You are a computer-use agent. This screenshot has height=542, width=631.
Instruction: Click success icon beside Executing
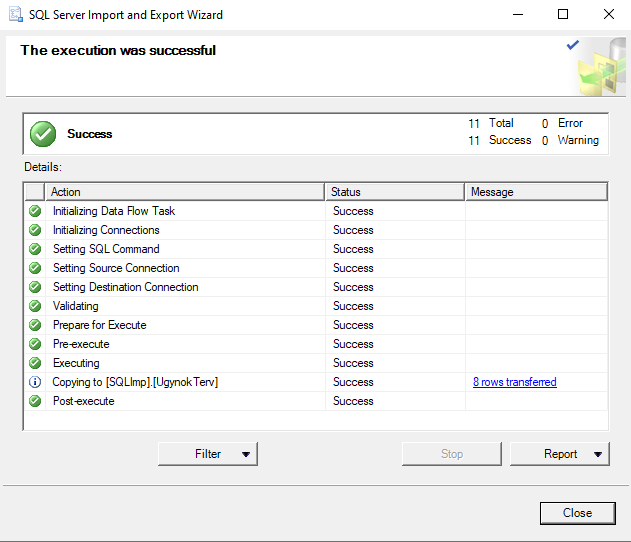point(35,363)
